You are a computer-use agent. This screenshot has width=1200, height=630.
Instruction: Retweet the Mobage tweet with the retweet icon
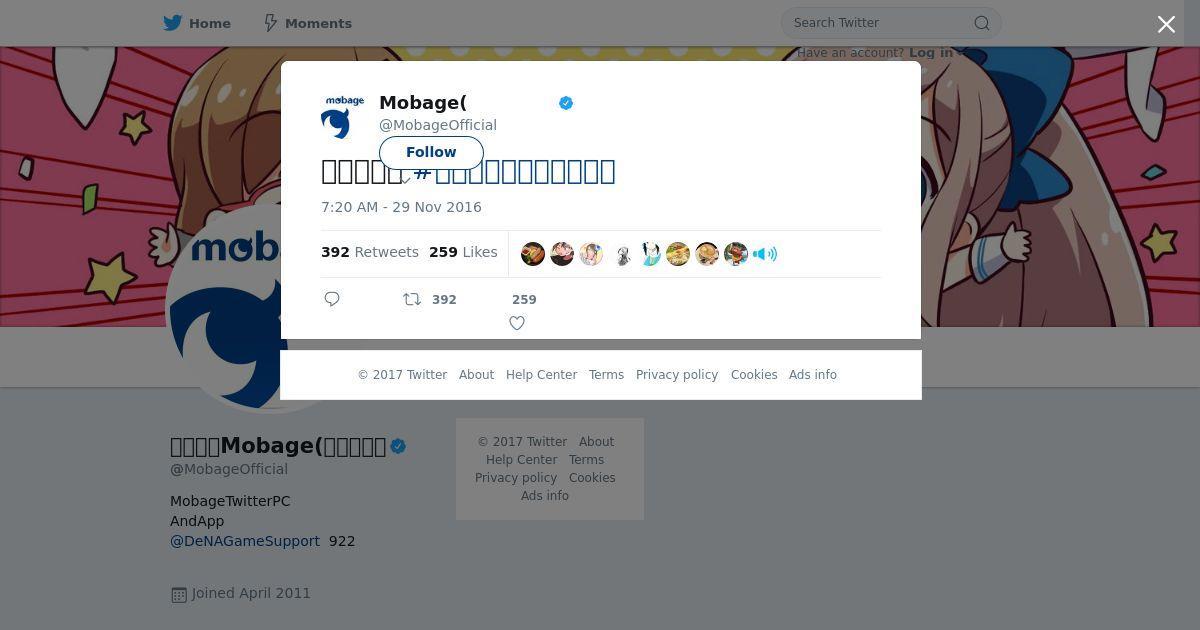[x=412, y=299]
